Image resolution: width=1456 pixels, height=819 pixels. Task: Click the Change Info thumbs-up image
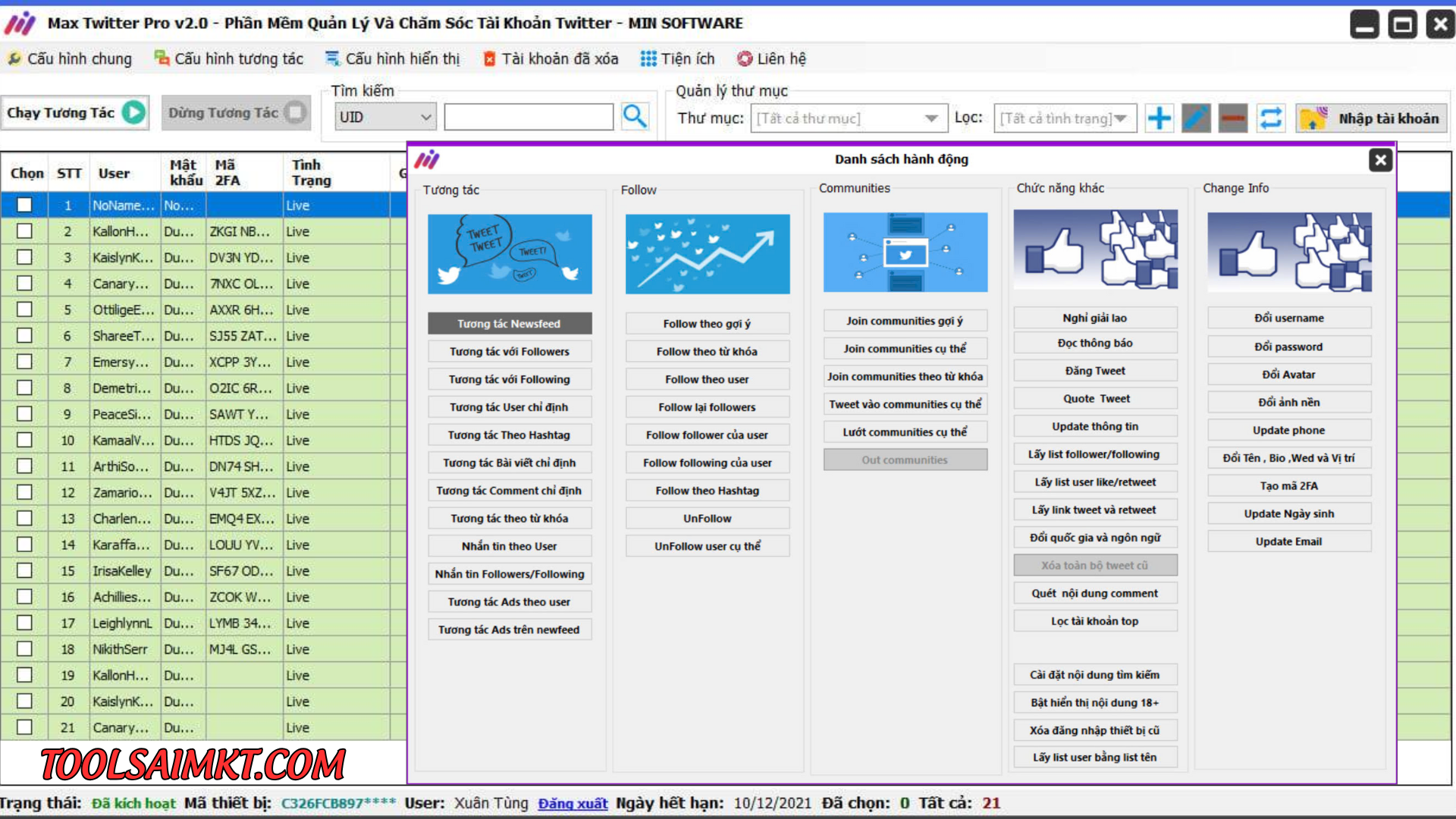[1289, 252]
